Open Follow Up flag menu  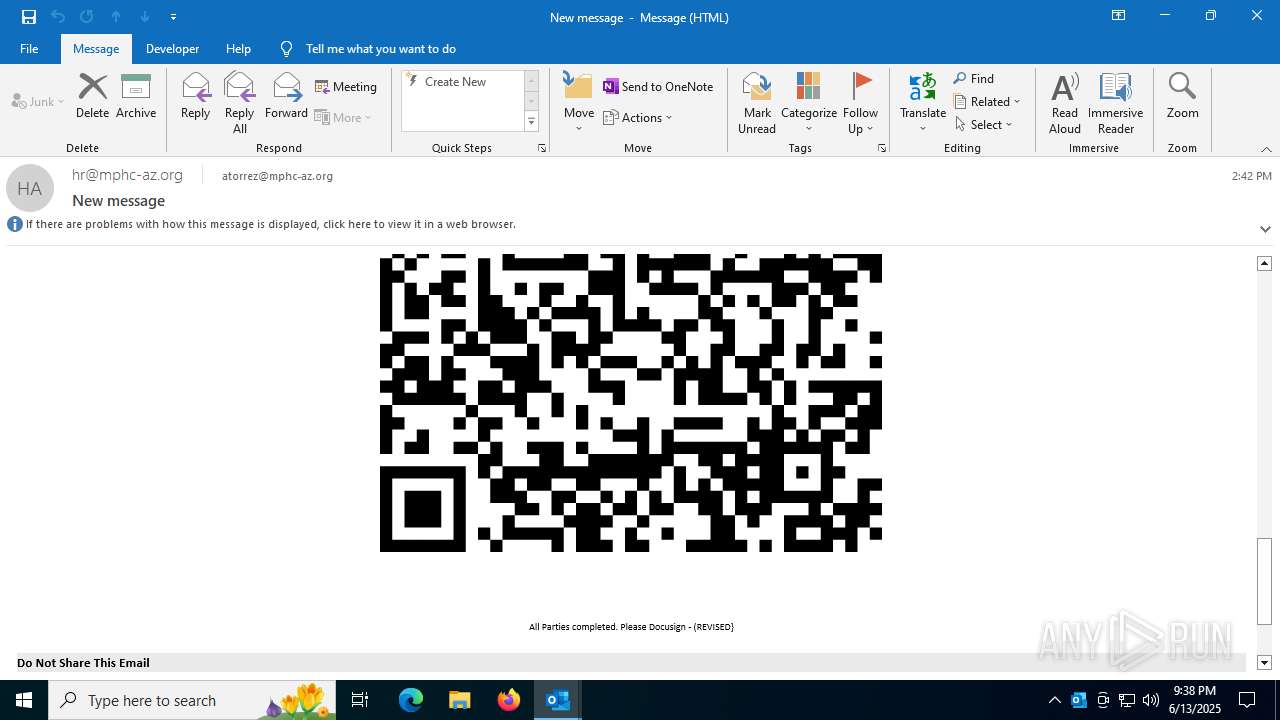(x=860, y=103)
